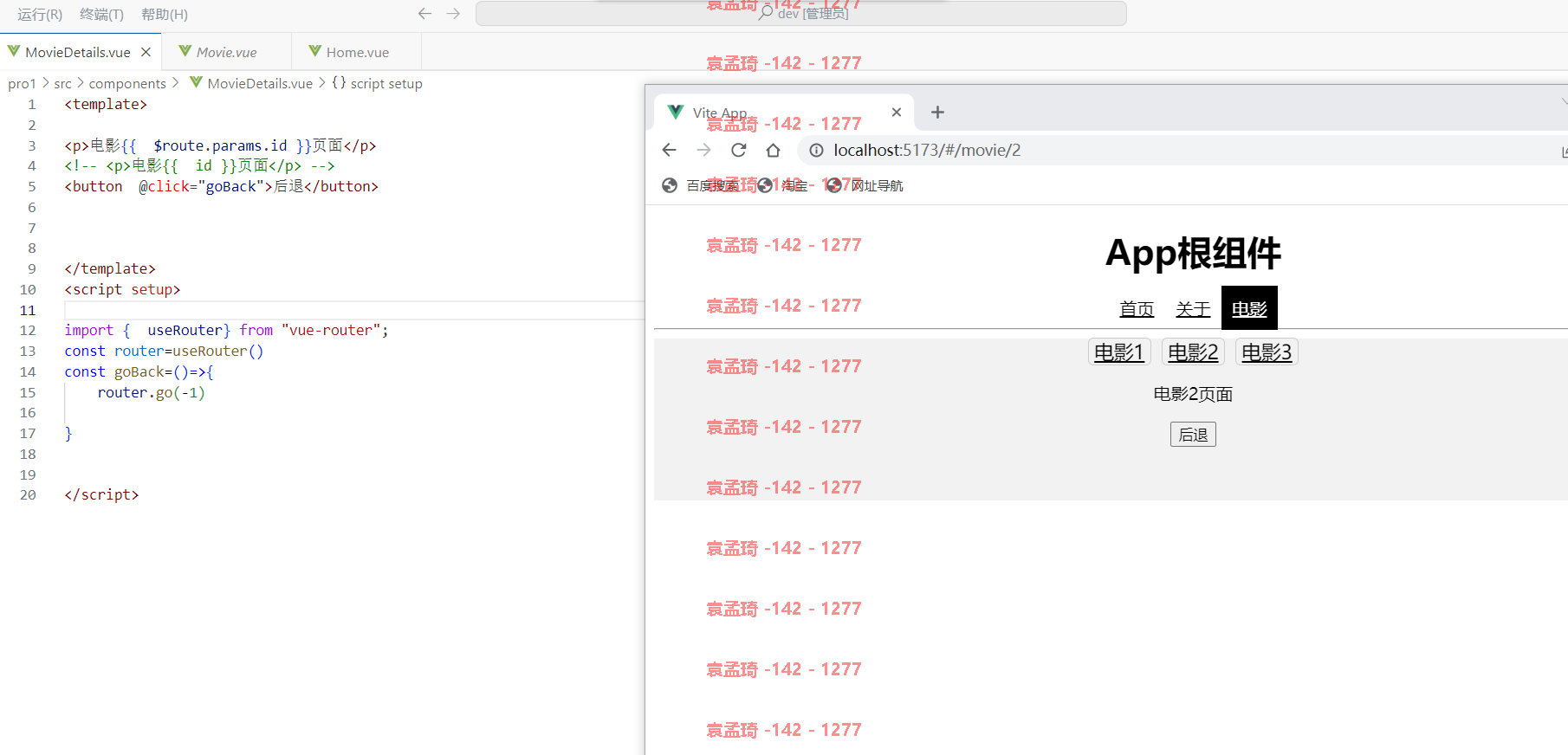Open the 帮助(H) menu
1568x755 pixels.
[x=165, y=14]
